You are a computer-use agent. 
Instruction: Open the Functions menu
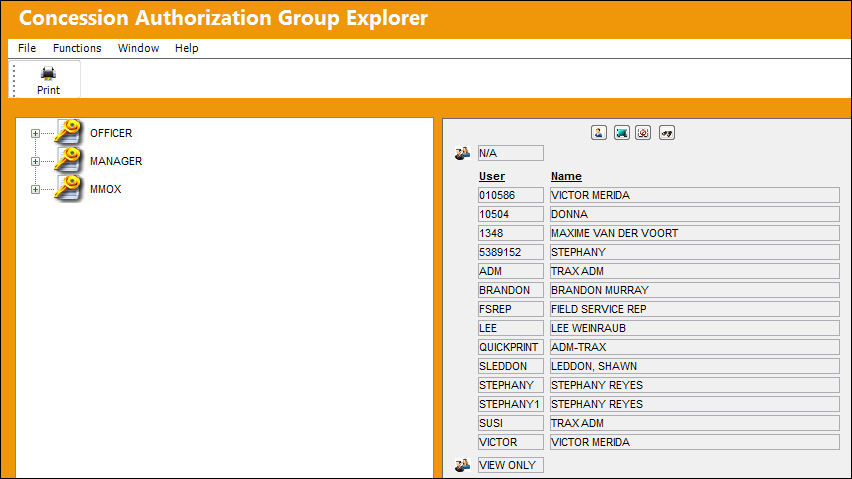(x=77, y=48)
